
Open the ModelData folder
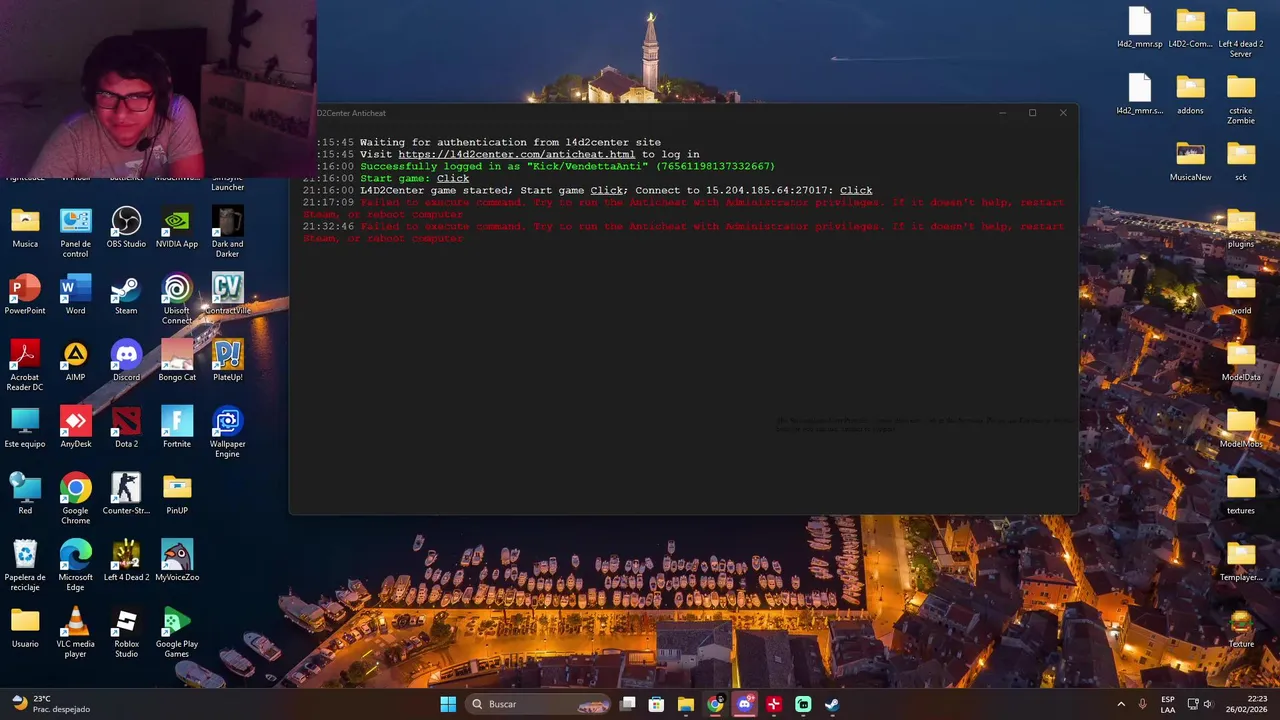pyautogui.click(x=1241, y=361)
